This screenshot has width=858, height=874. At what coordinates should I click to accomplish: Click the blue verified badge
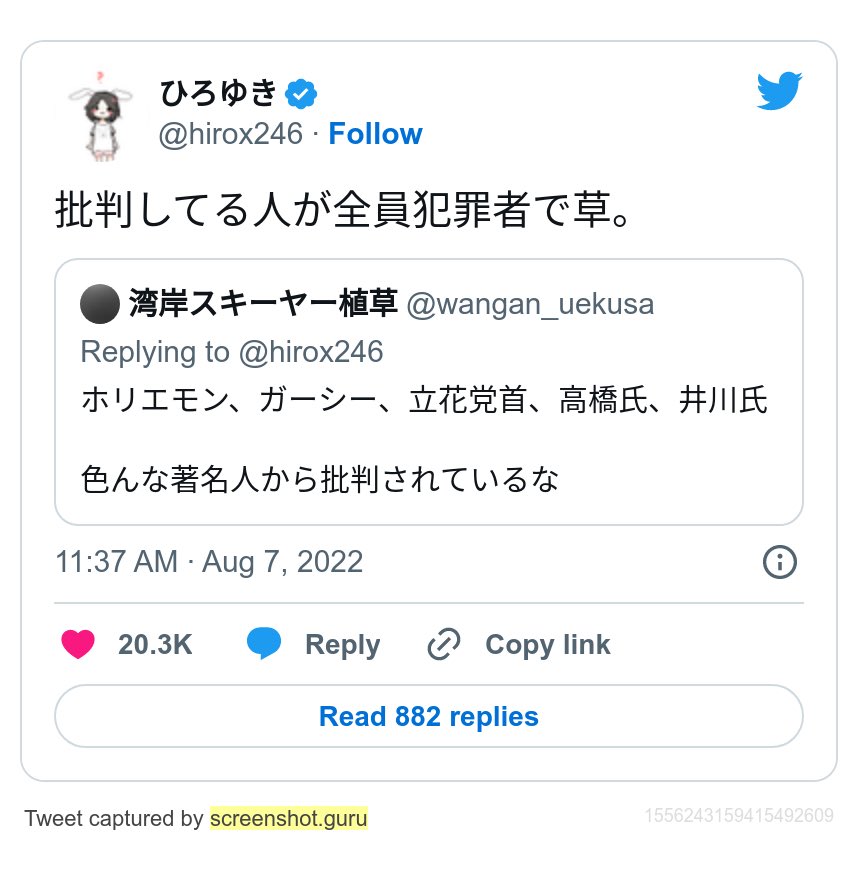coord(301,94)
